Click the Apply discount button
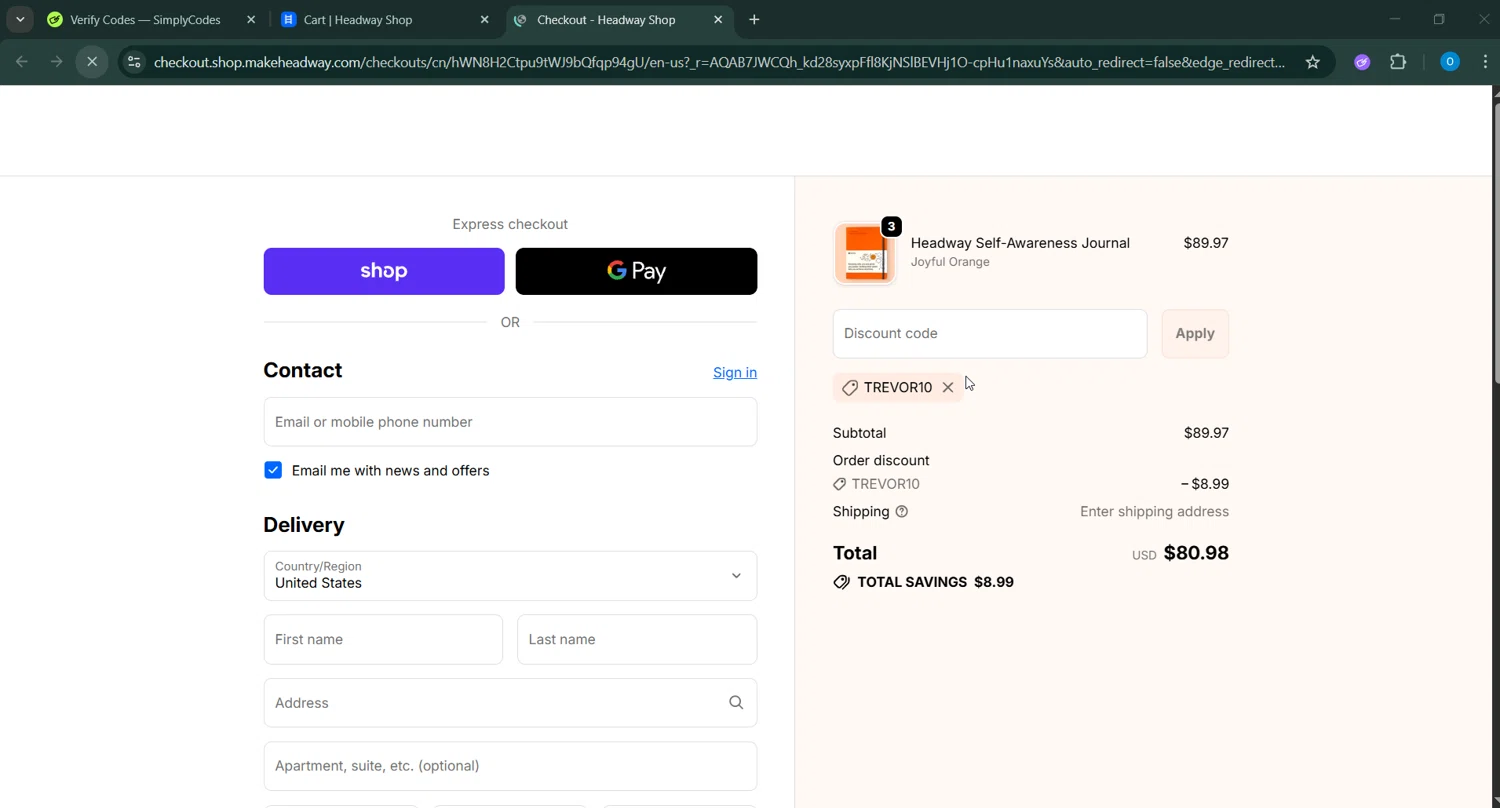1500x808 pixels. (1195, 334)
